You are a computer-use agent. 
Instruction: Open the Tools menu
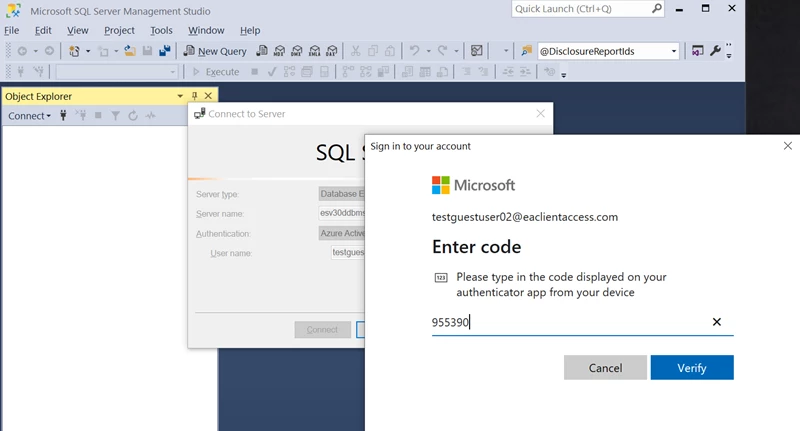click(161, 31)
